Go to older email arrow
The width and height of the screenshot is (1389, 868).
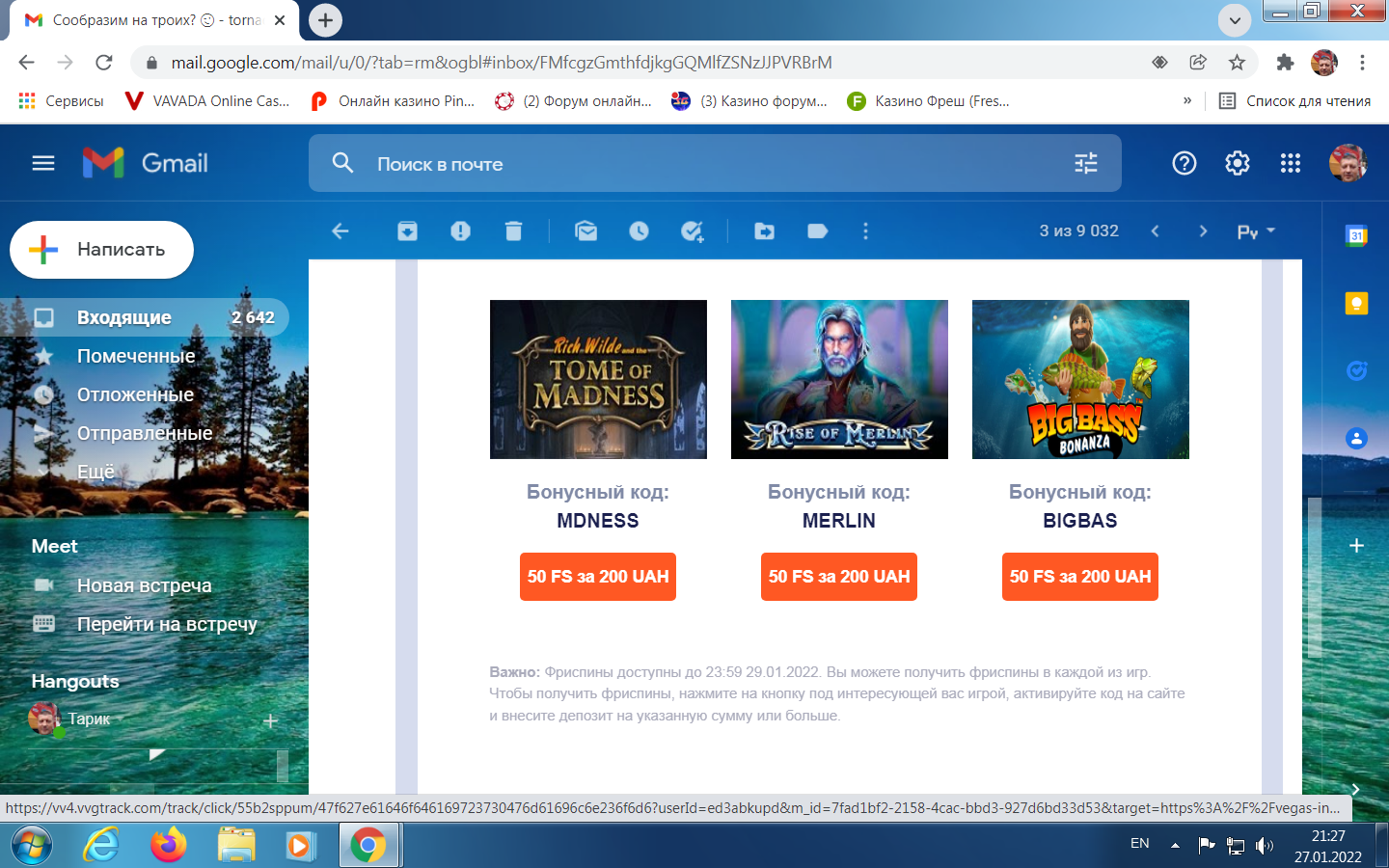tap(1203, 231)
